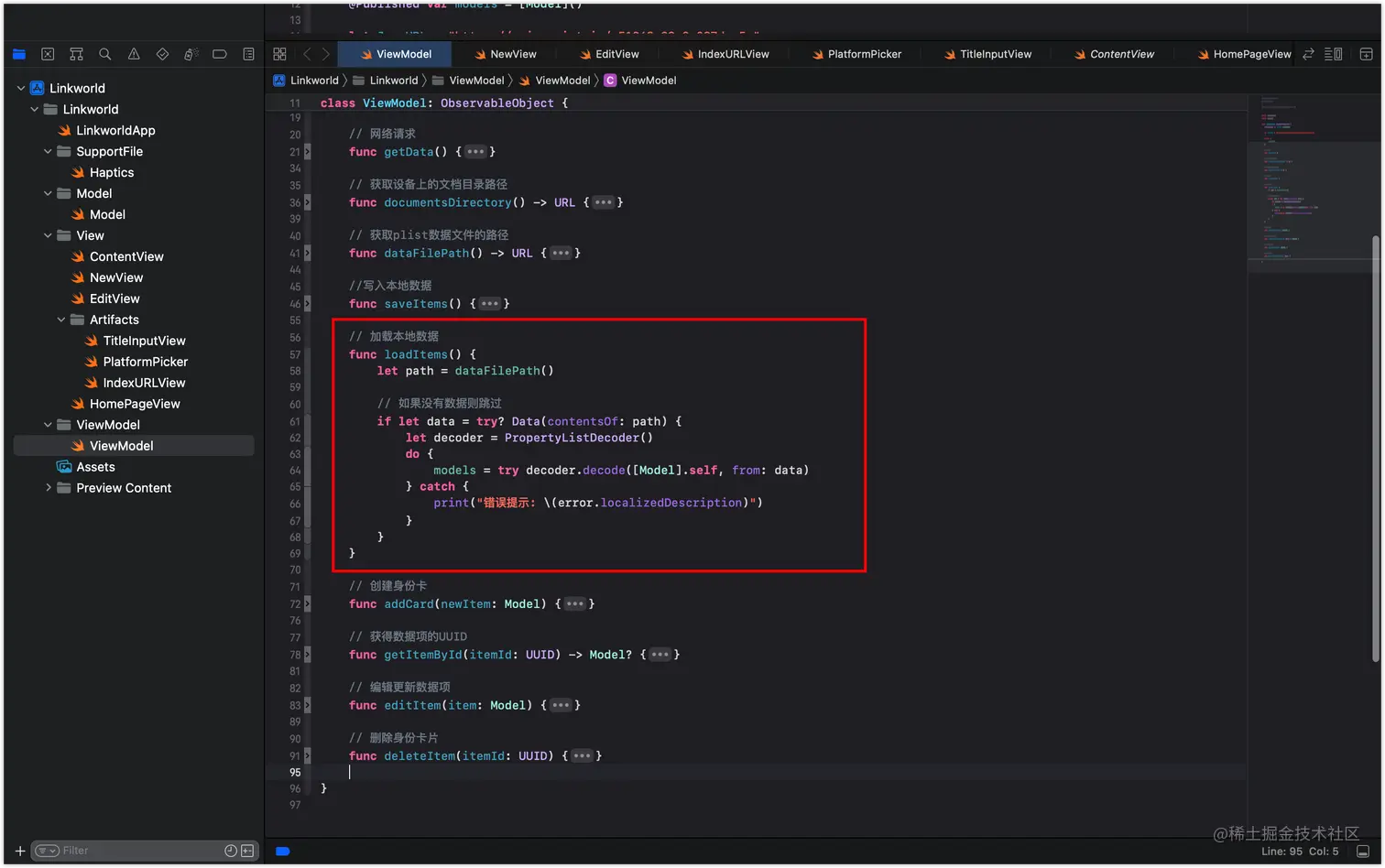This screenshot has width=1385, height=868.
Task: Open the Issue navigator warning icon
Action: (x=134, y=54)
